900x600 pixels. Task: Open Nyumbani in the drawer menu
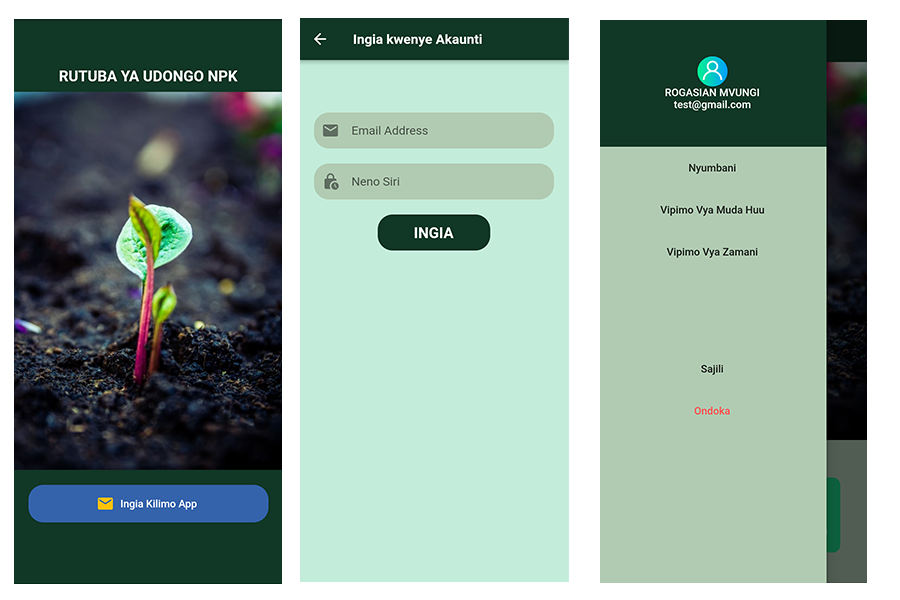(x=712, y=168)
